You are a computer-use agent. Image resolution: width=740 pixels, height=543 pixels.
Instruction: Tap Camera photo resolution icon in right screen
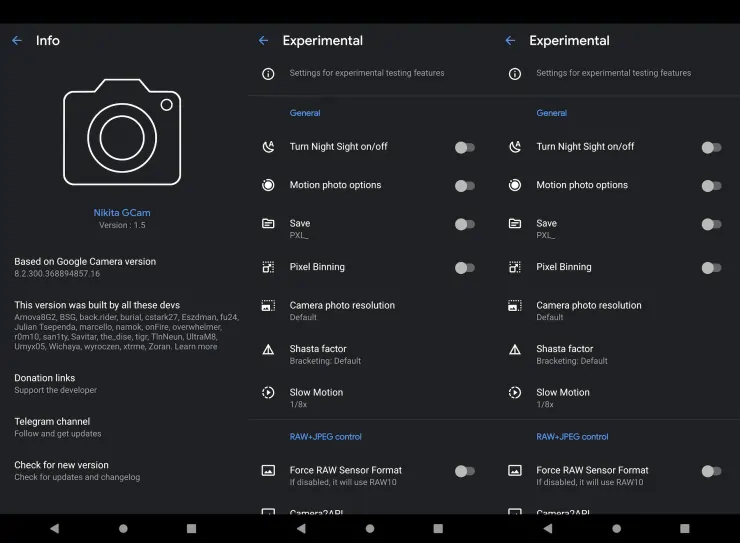[x=515, y=306]
